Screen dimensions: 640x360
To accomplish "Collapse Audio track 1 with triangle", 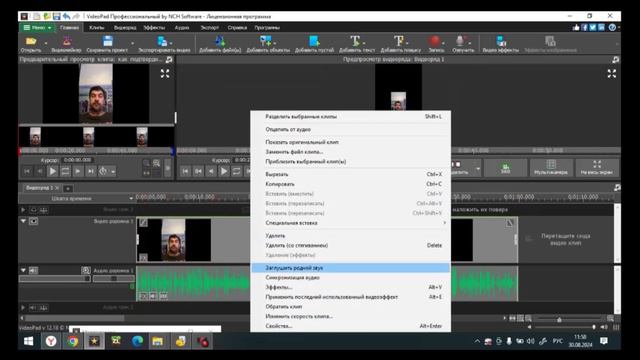I will coord(23,270).
